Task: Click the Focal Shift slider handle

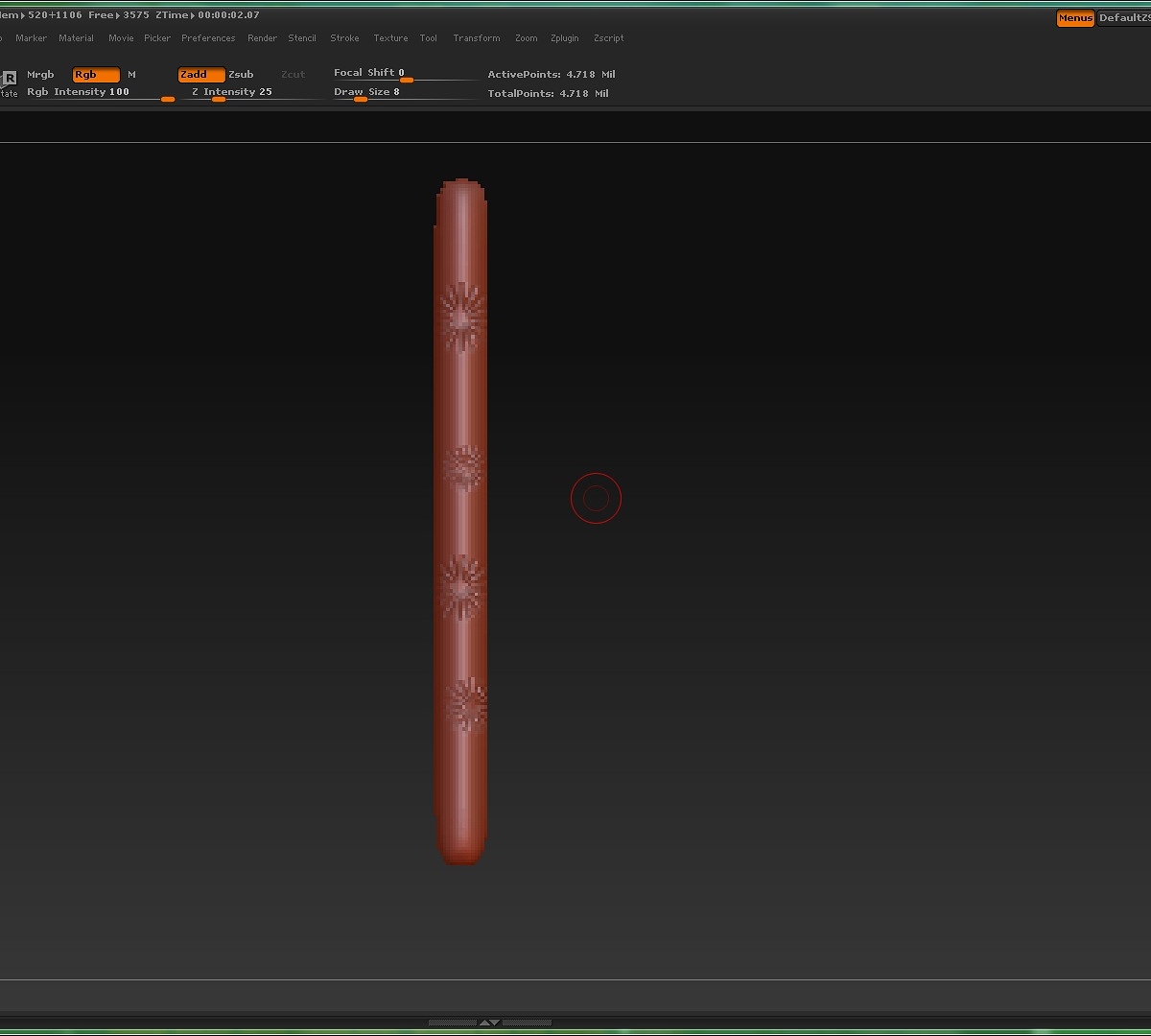Action: tap(406, 80)
